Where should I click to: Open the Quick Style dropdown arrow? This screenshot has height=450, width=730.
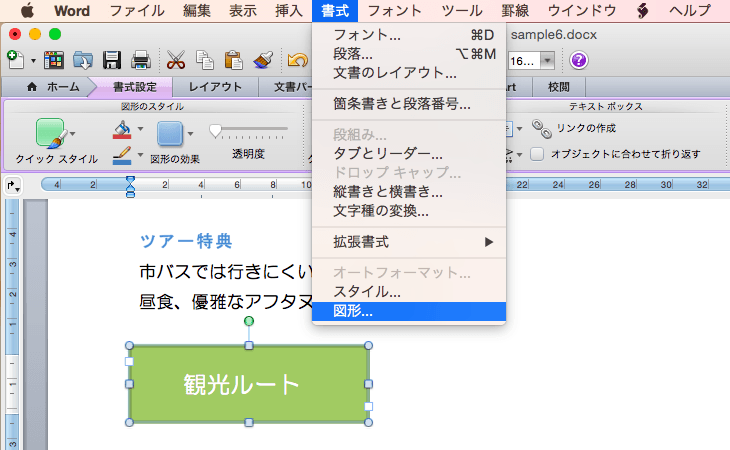pyautogui.click(x=73, y=134)
